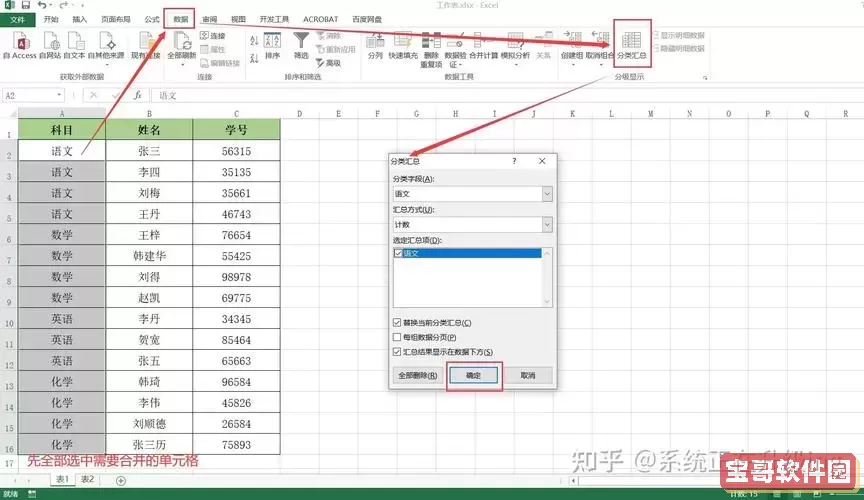This screenshot has width=864, height=500.
Task: Switch to the 视图 view tab
Action: 238,19
